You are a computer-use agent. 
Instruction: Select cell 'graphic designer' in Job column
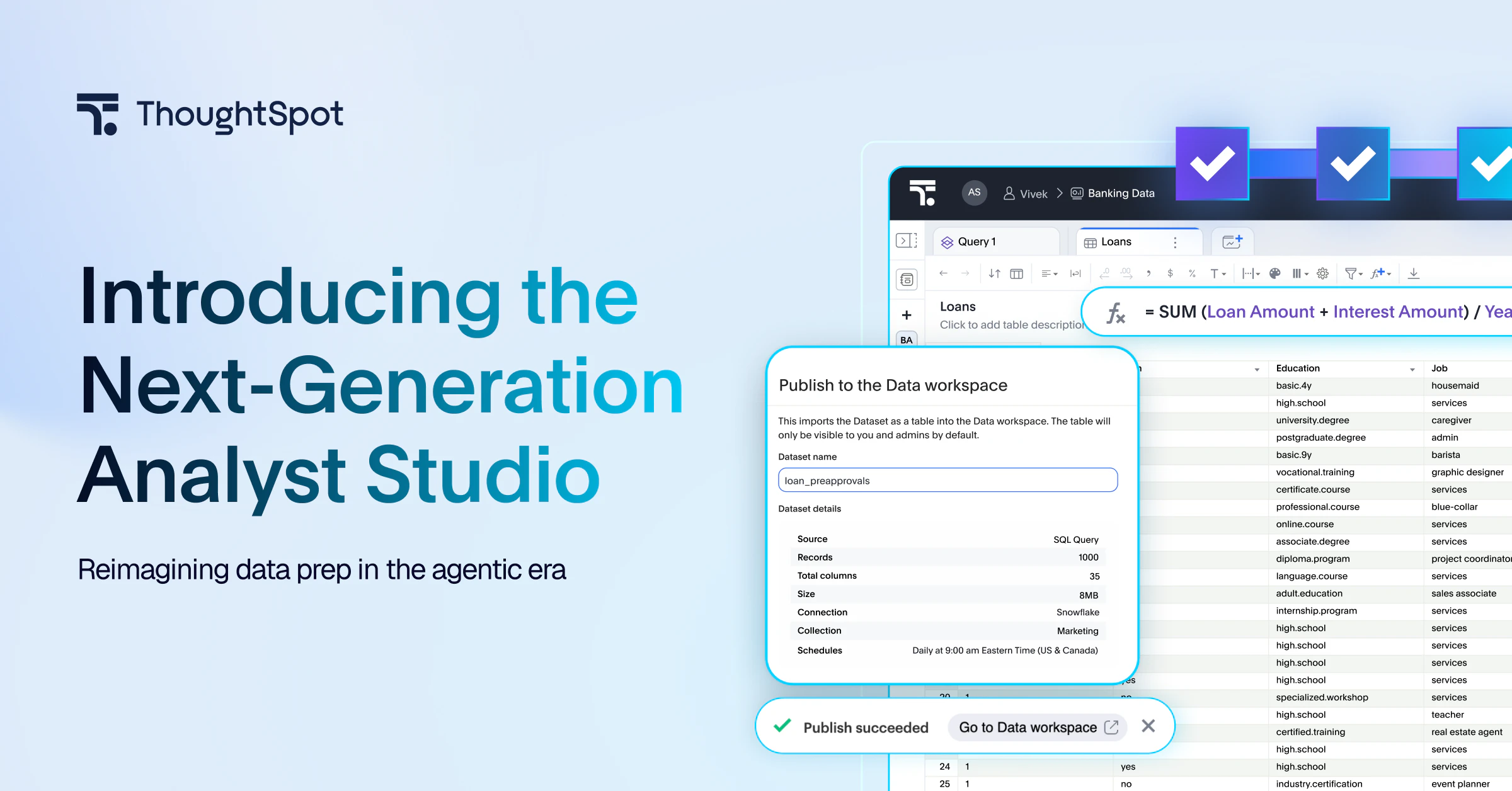click(1468, 472)
